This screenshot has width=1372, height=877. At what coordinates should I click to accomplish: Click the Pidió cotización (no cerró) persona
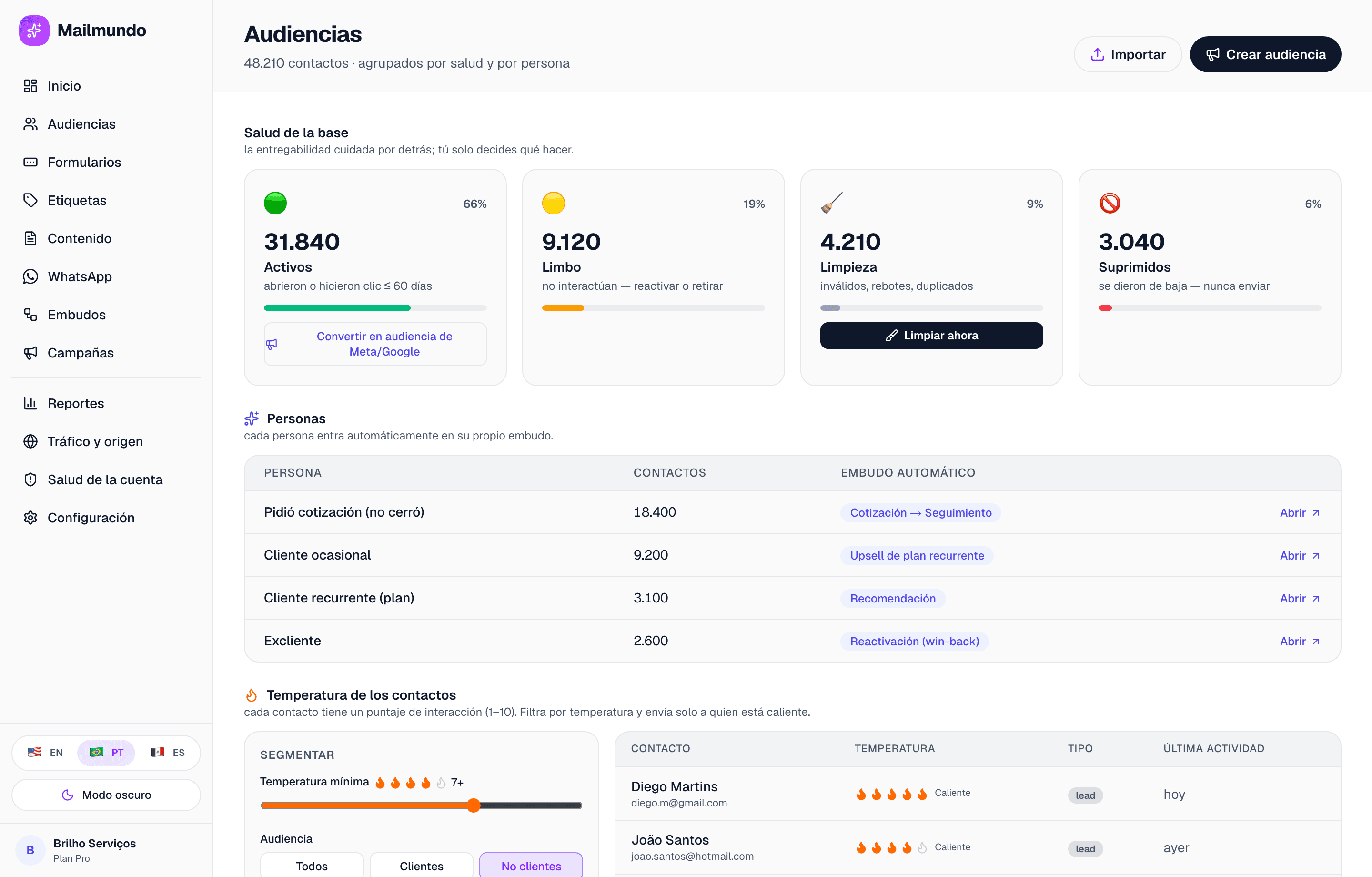pyautogui.click(x=343, y=512)
